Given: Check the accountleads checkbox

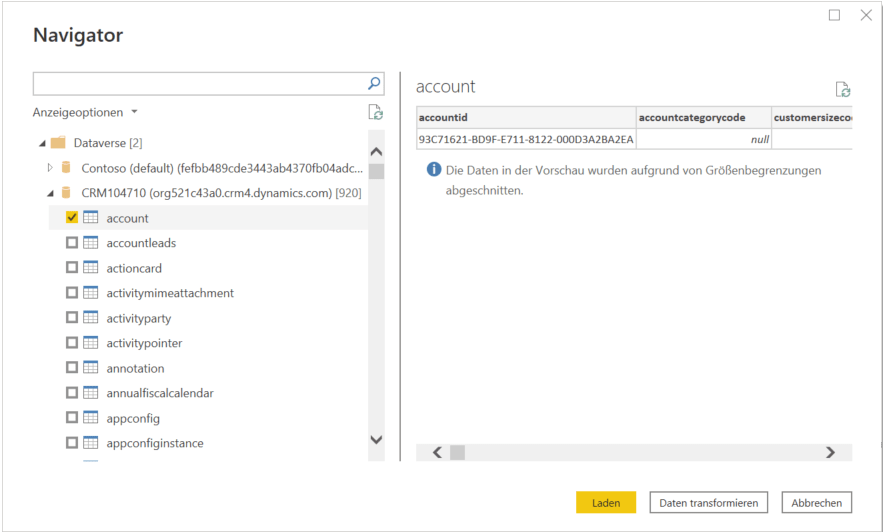Looking at the screenshot, I should 72,243.
